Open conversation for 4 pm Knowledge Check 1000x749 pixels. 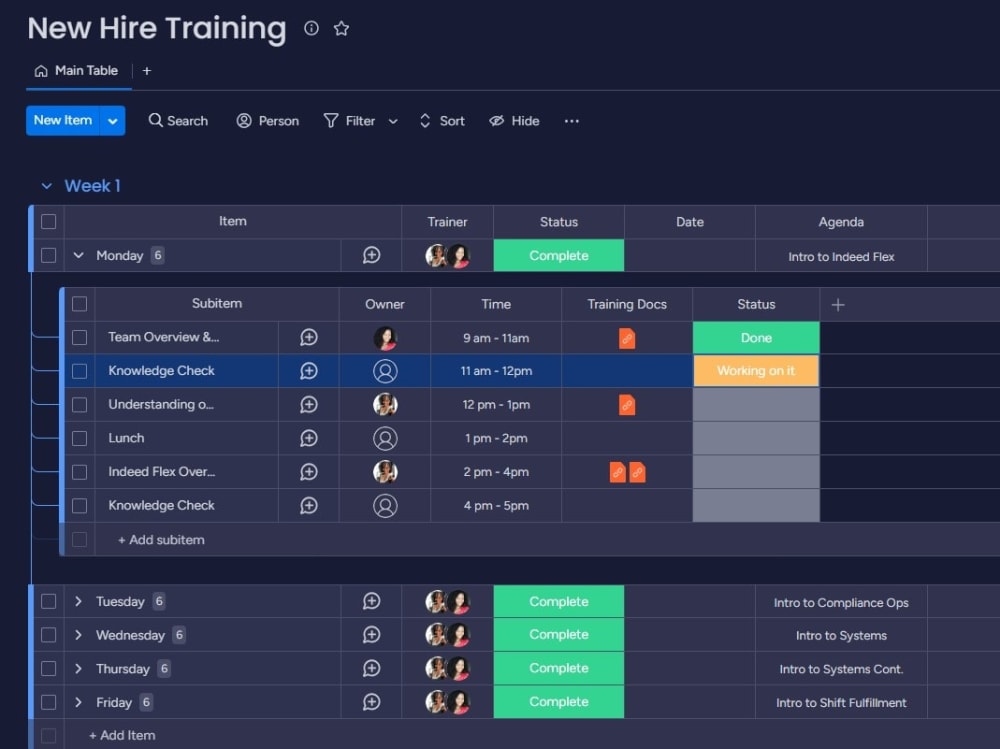click(309, 506)
